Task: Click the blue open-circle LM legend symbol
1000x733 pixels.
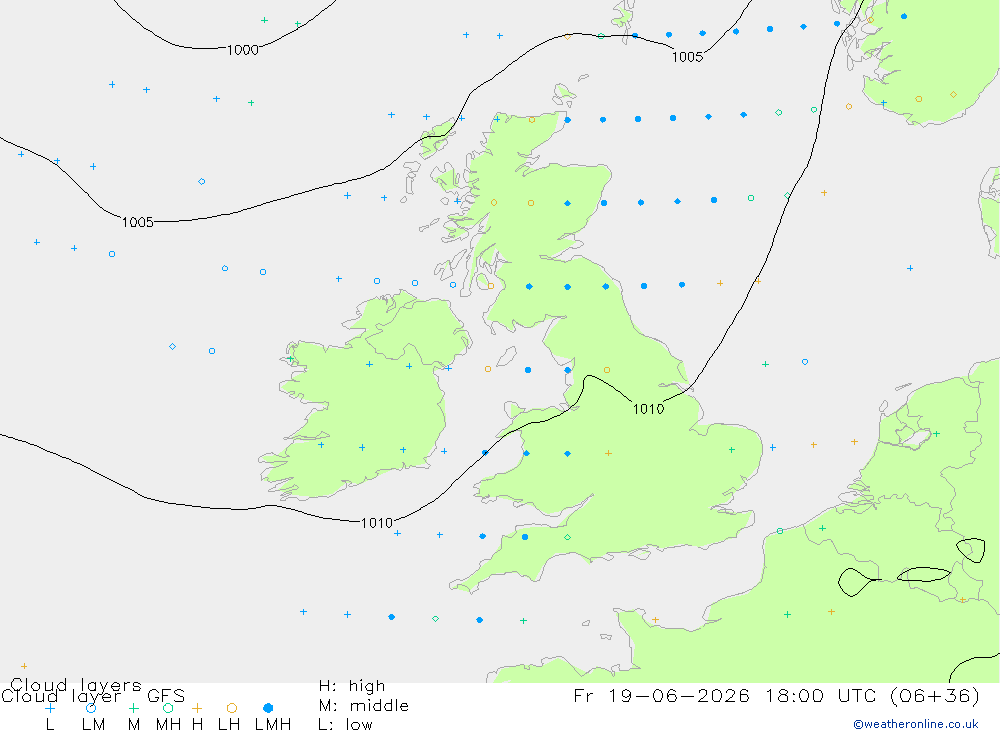Action: tap(91, 708)
